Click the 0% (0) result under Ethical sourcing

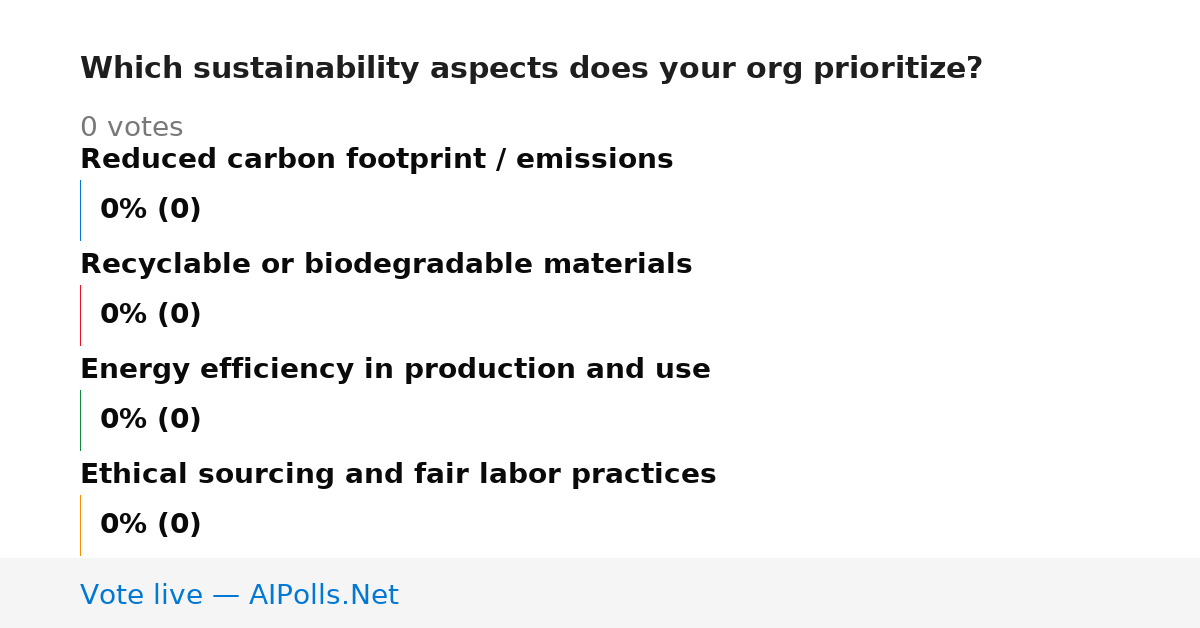coord(151,525)
